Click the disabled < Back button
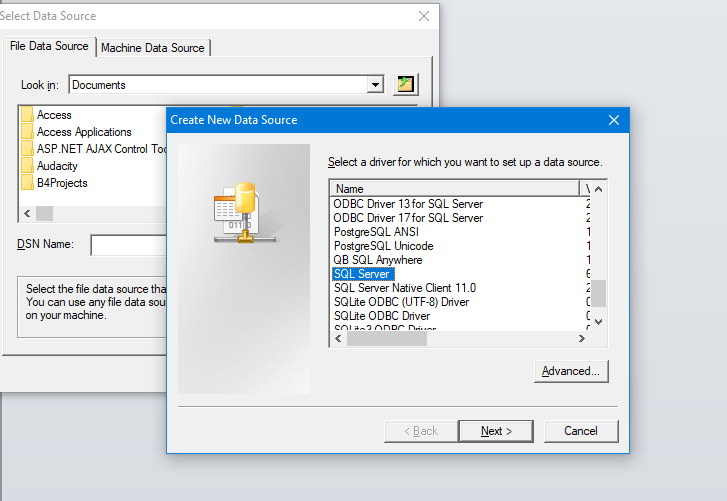This screenshot has width=727, height=501. [x=421, y=431]
